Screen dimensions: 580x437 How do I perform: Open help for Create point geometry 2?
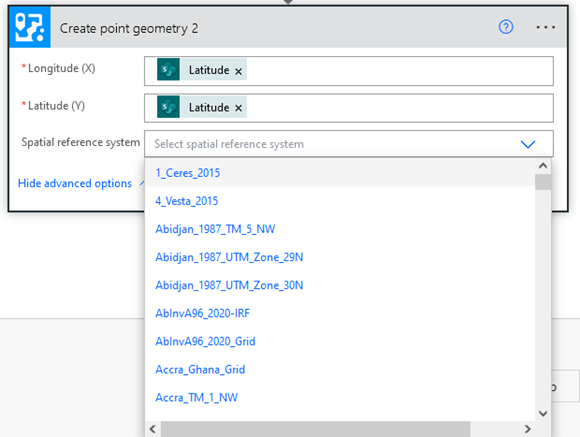tap(506, 27)
